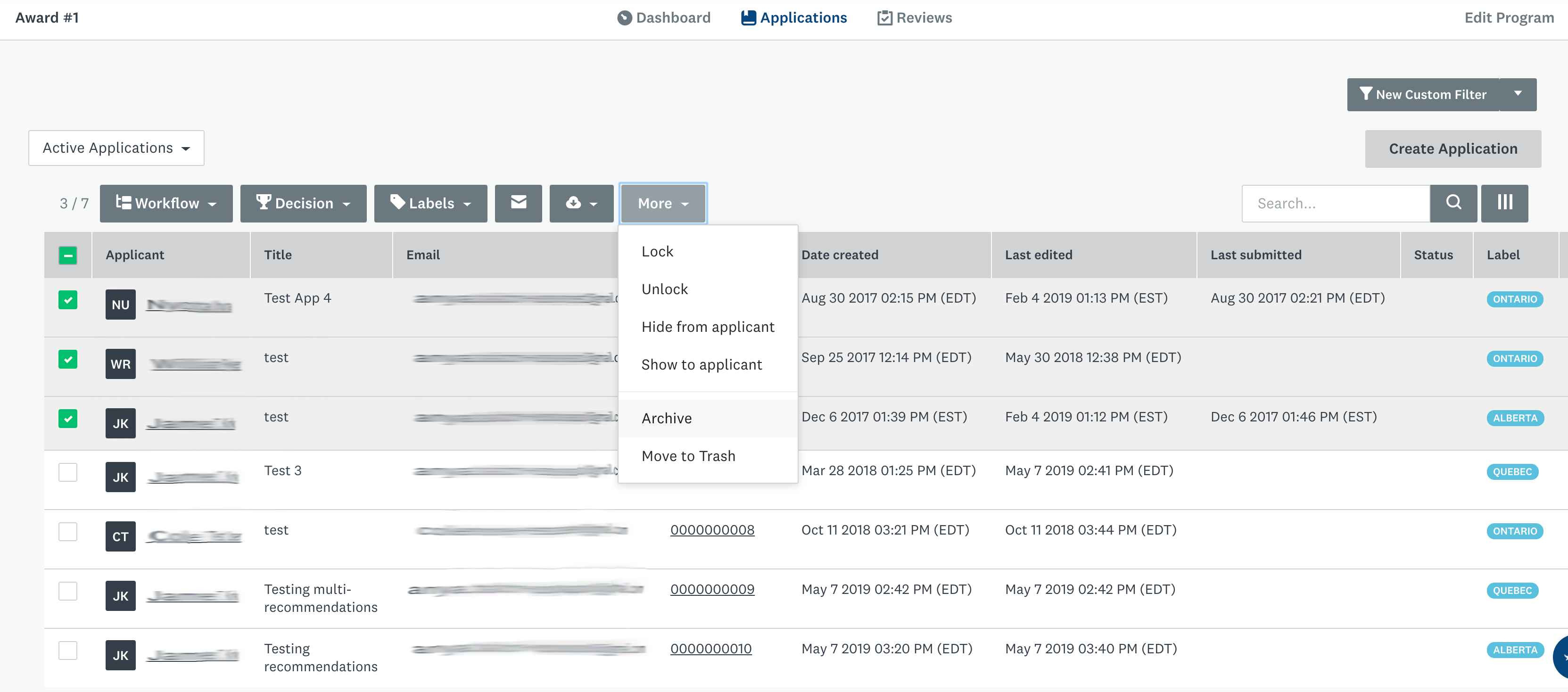Click the Create Application button
The image size is (1568, 692).
(1453, 149)
